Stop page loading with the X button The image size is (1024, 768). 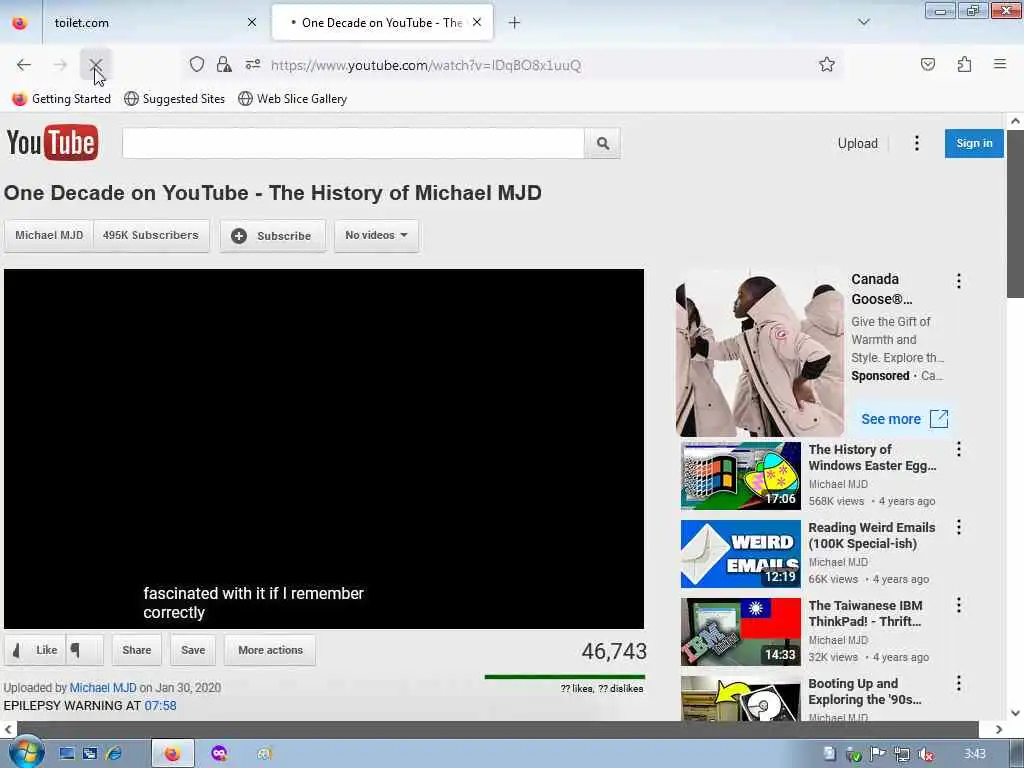96,65
